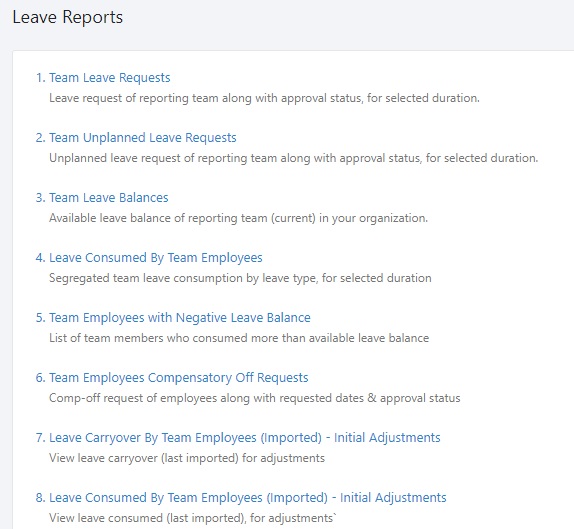Image resolution: width=574 pixels, height=529 pixels.
Task: Click description 'Leave request of reporting team along with approval status'
Action: [264, 98]
